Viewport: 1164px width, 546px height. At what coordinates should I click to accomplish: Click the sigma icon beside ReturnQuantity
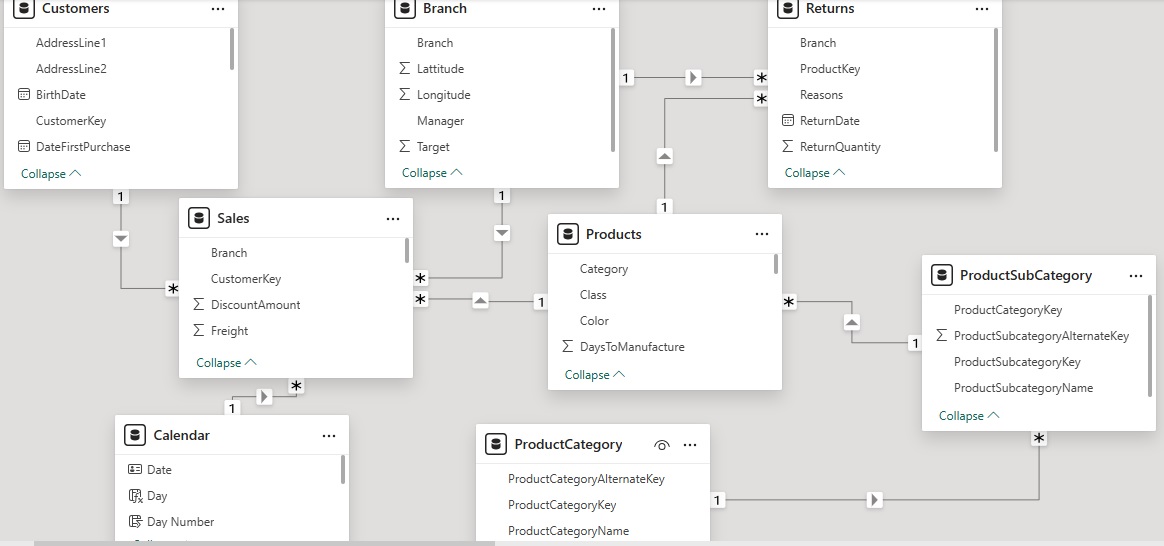point(788,147)
